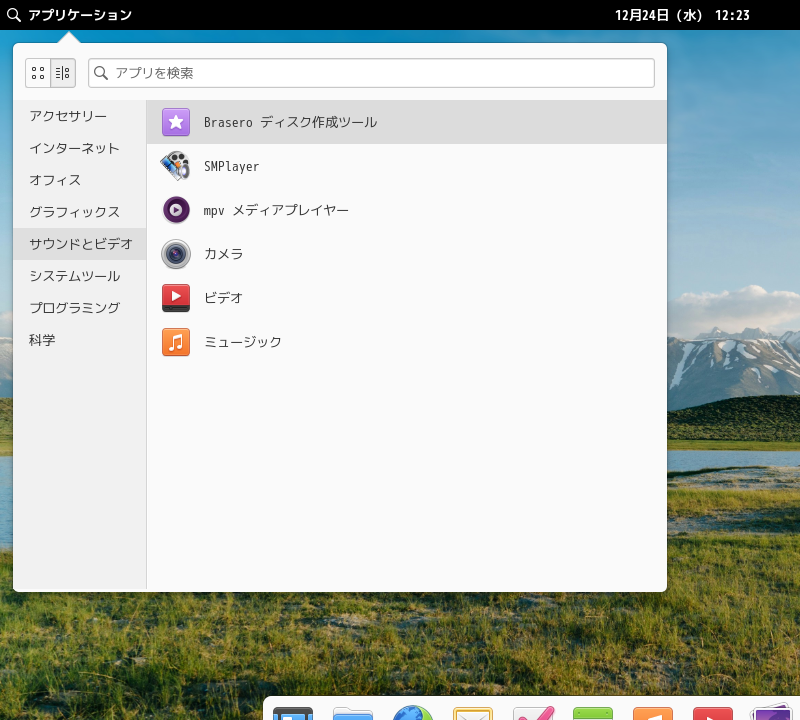Viewport: 800px width, 720px height.
Task: Switch to grid view of applications
Action: coord(38,73)
